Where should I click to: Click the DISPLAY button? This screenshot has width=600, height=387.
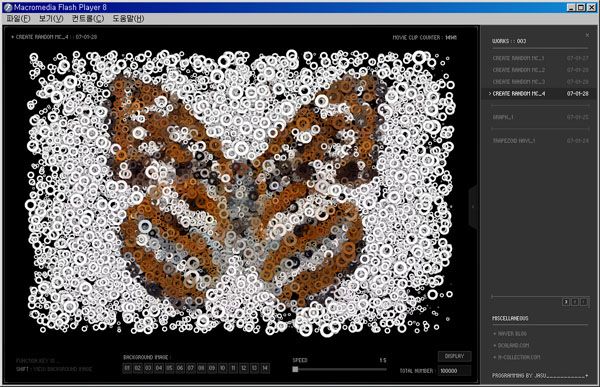point(455,356)
